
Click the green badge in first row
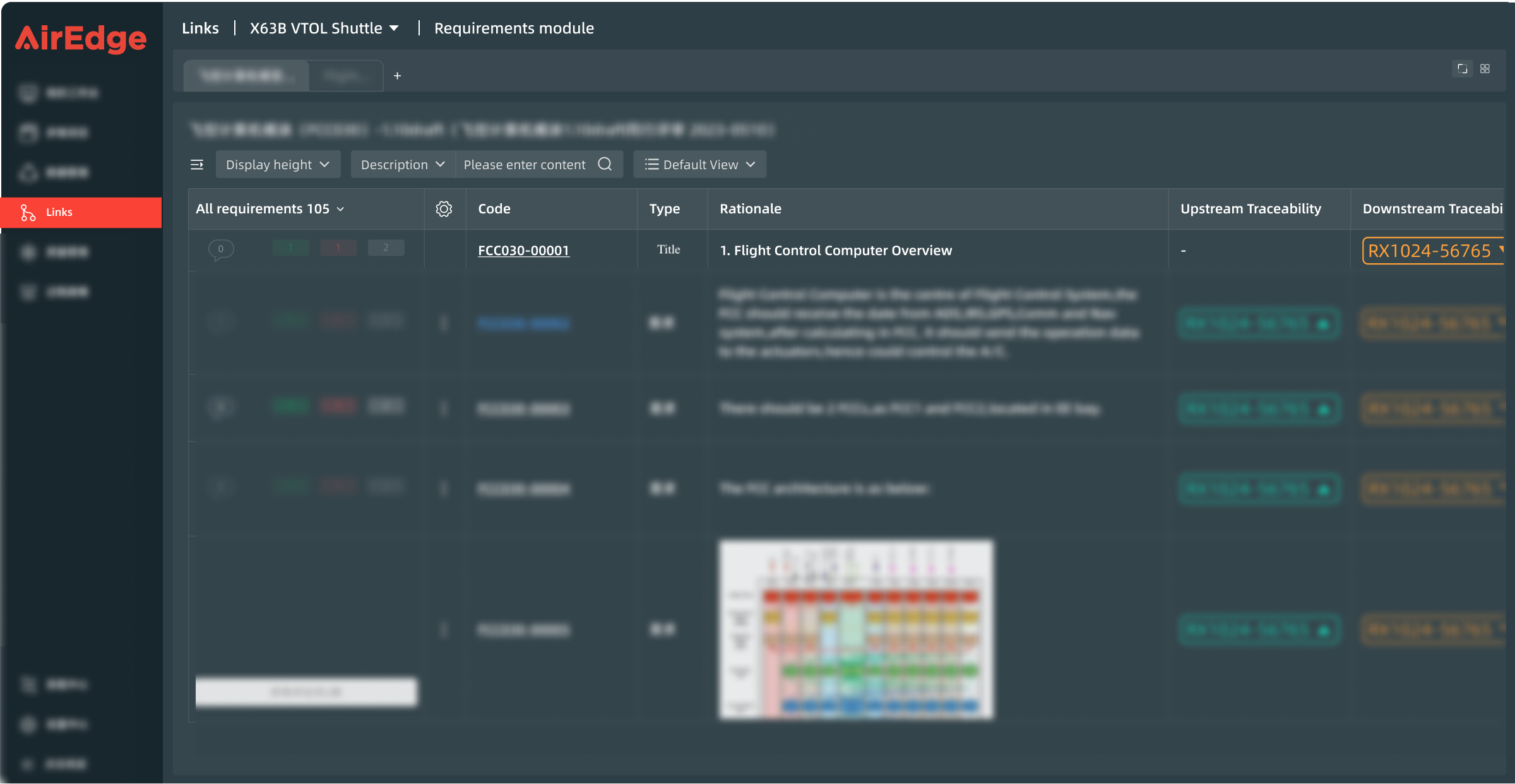[x=290, y=248]
